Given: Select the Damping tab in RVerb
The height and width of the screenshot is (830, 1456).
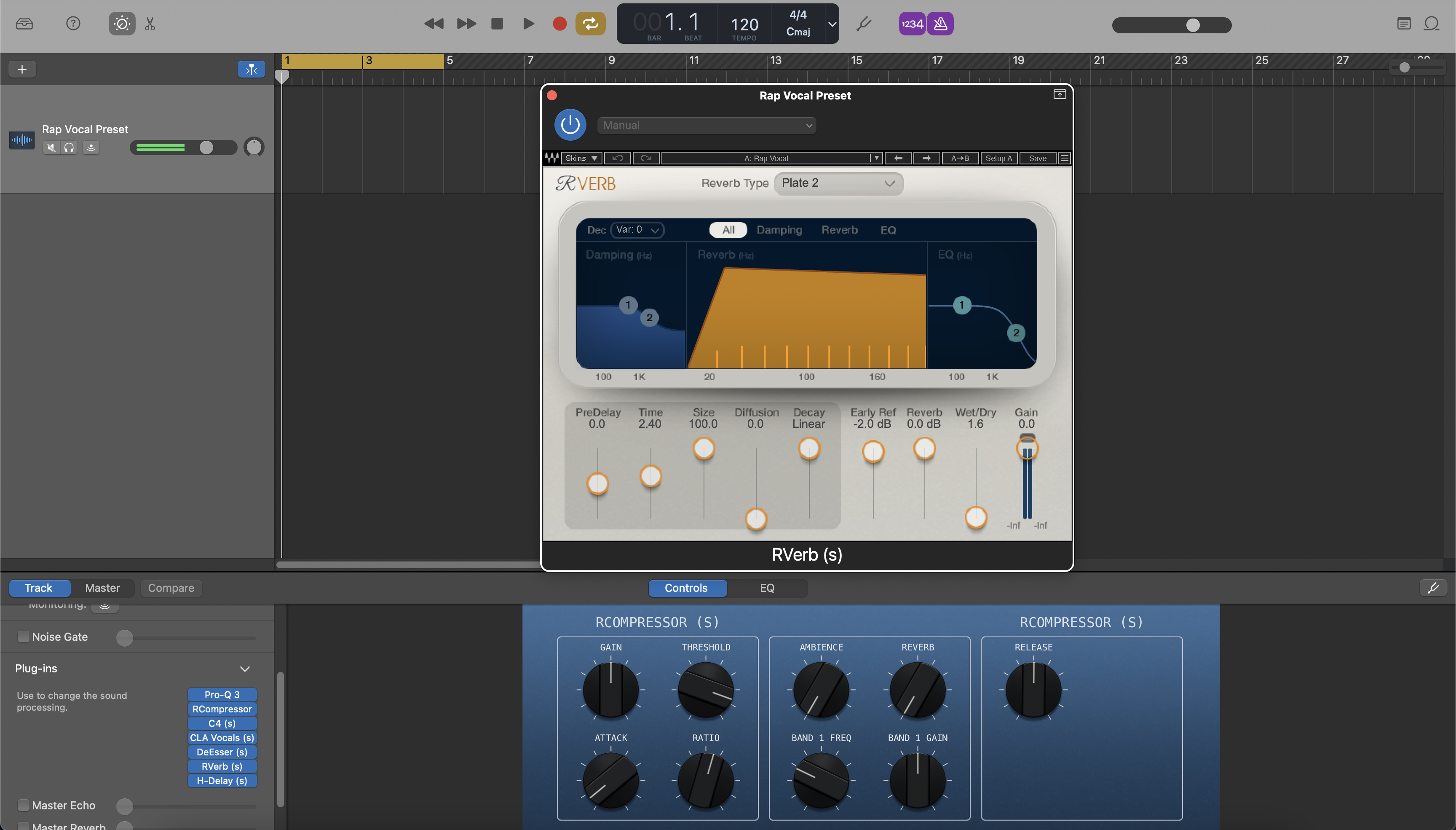Looking at the screenshot, I should coord(779,230).
